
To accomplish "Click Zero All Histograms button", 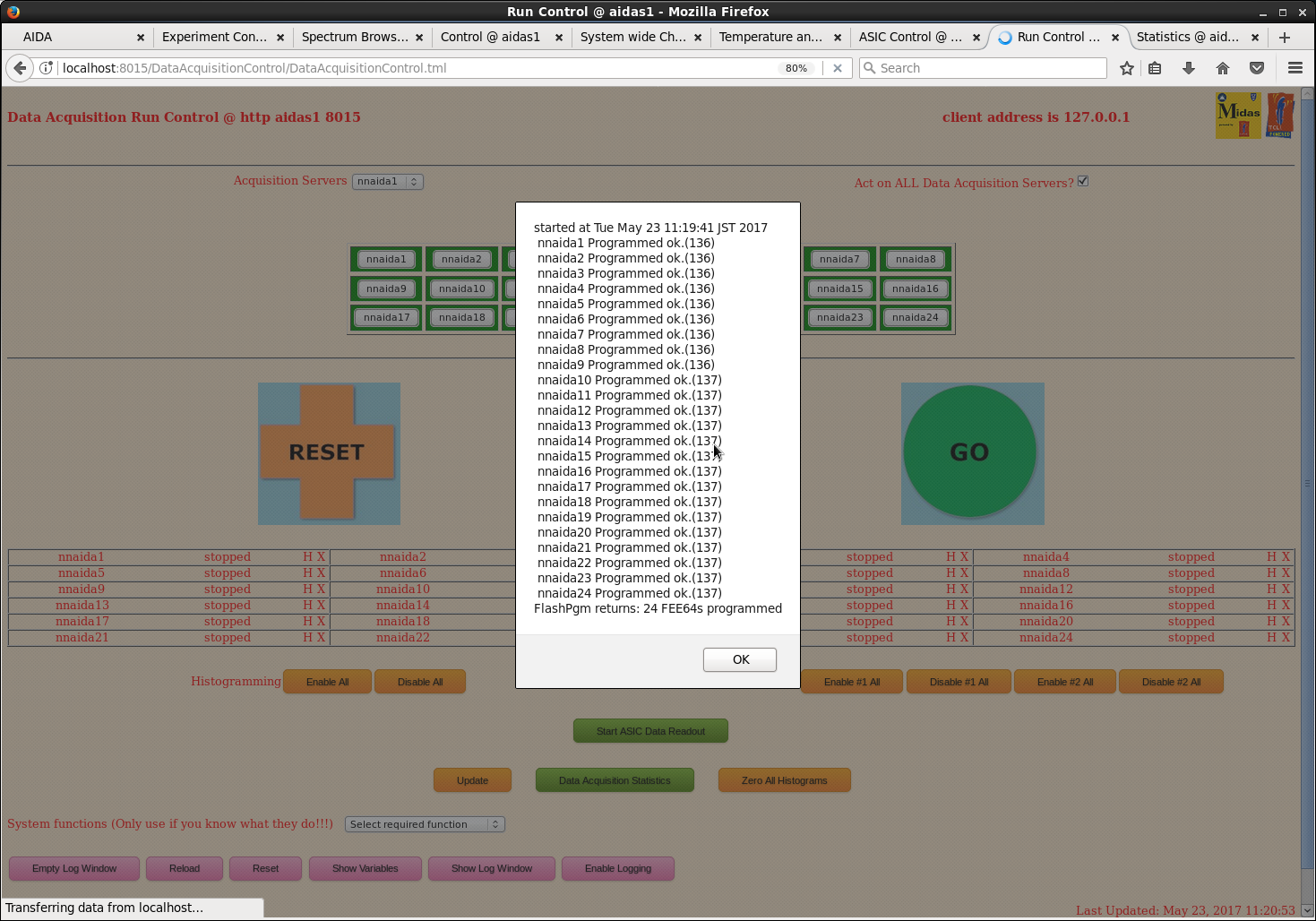I will 784,780.
